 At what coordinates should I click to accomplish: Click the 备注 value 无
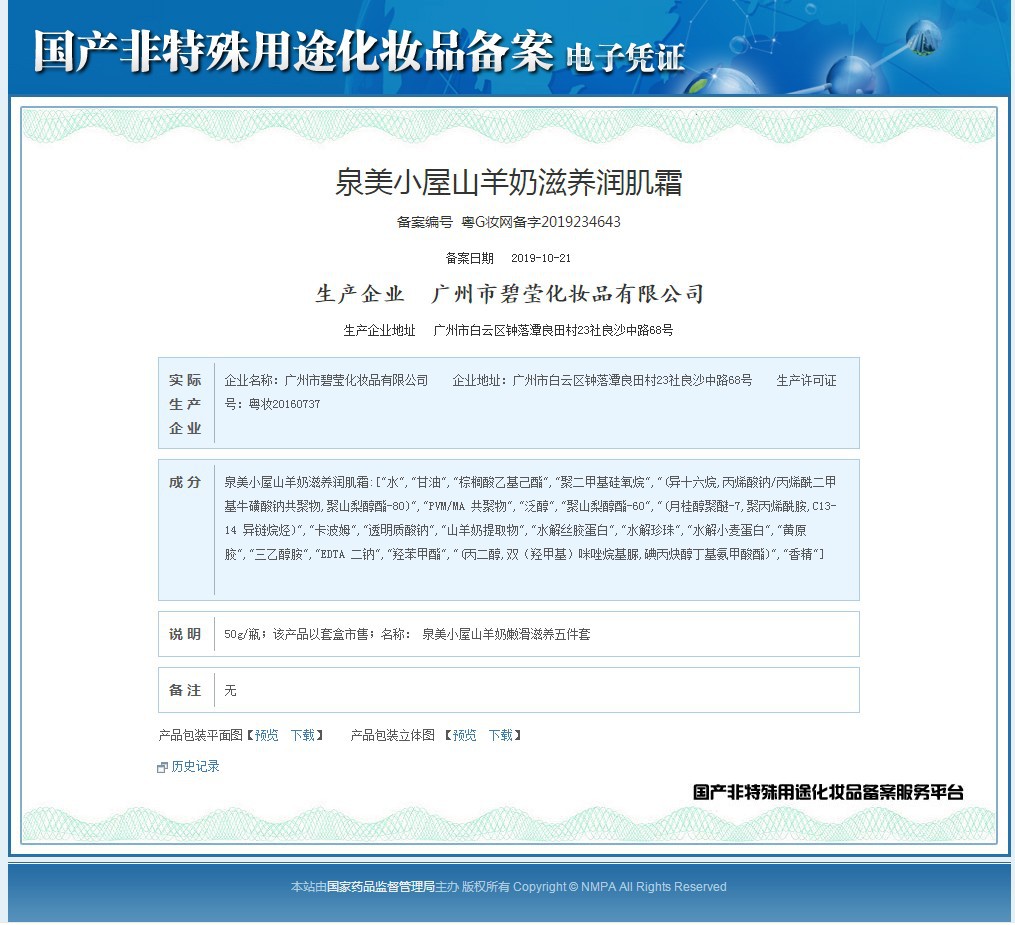(x=230, y=691)
